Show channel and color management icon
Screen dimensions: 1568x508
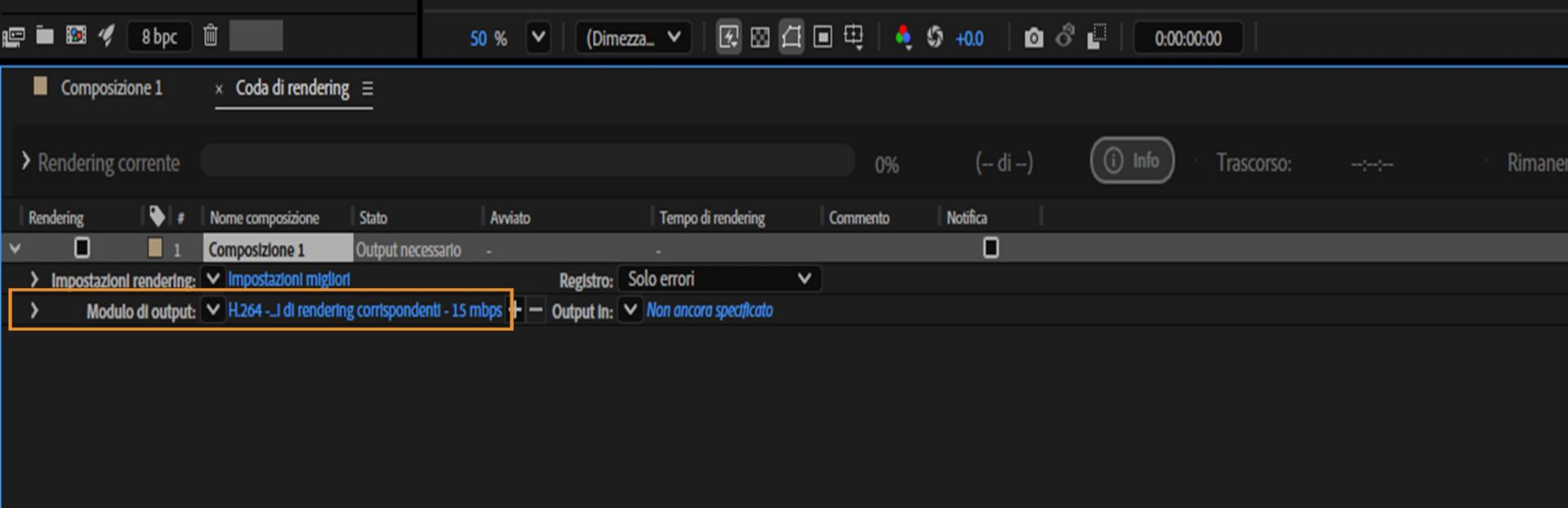(x=903, y=38)
